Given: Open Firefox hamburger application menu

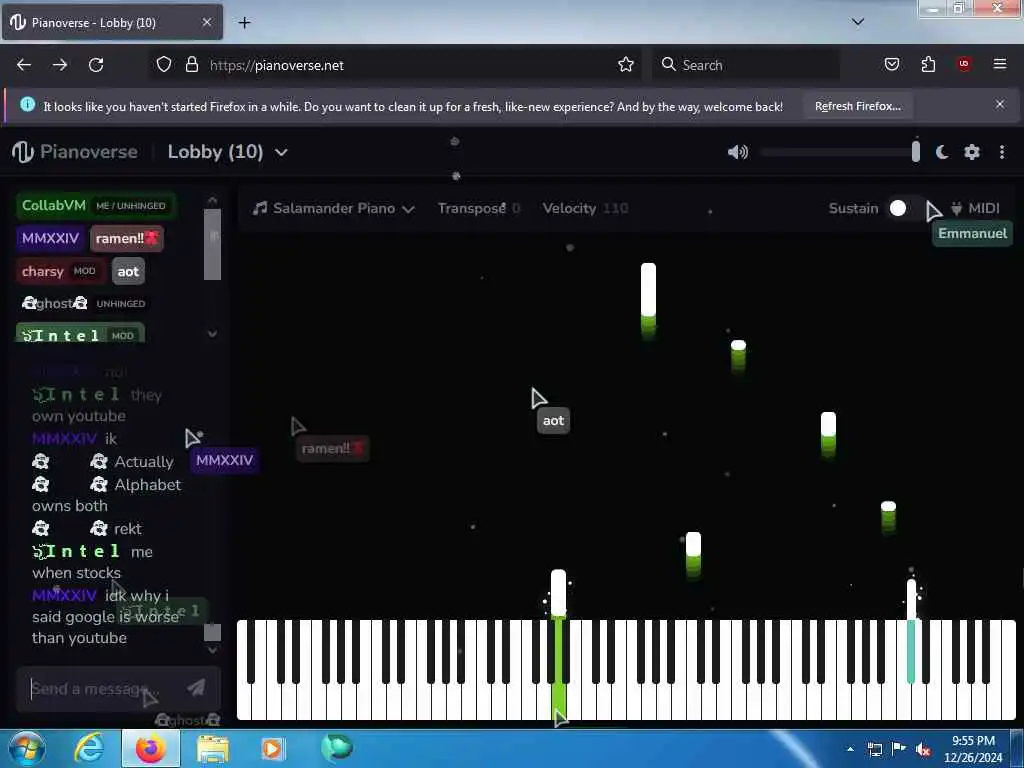Looking at the screenshot, I should (1000, 64).
